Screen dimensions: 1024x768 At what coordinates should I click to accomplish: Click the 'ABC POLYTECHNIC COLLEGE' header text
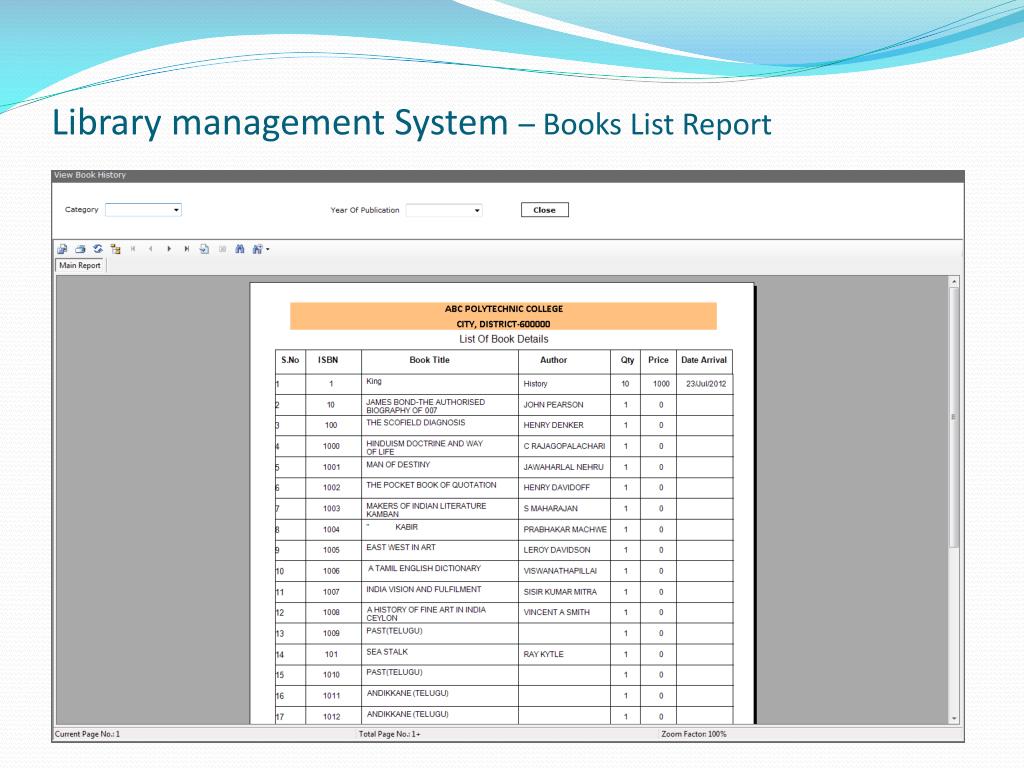(x=504, y=309)
